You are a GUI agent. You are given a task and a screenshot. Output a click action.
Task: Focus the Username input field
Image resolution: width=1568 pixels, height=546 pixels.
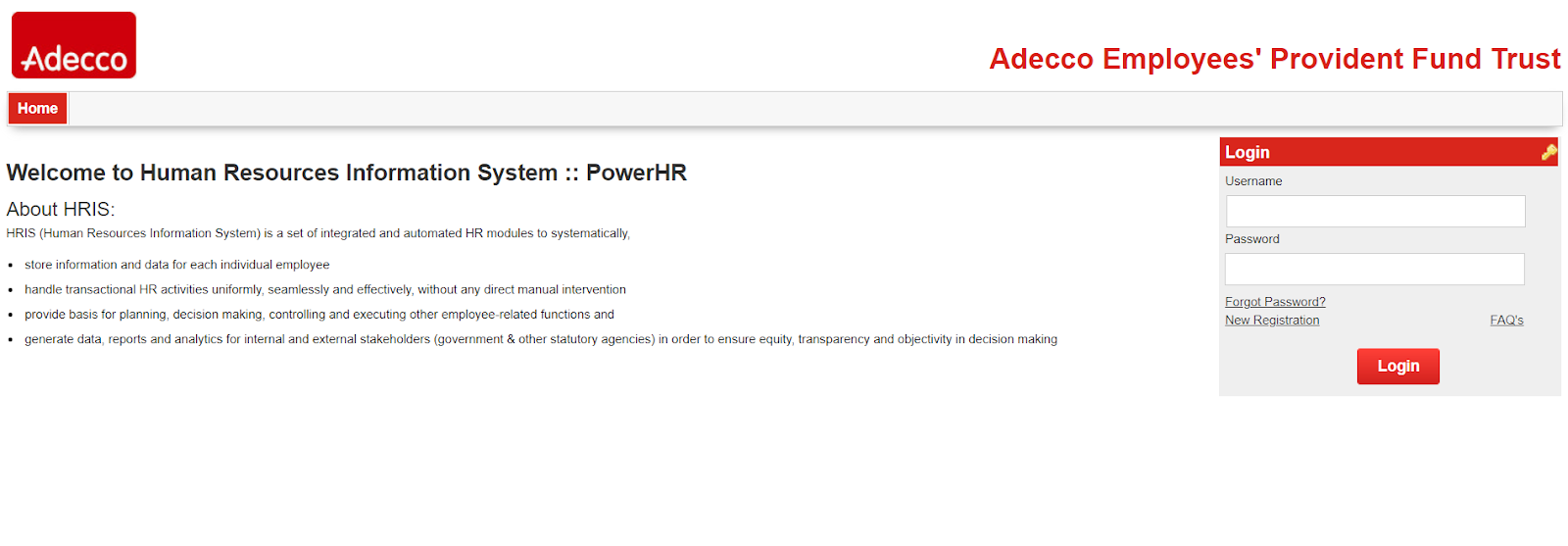[x=1375, y=211]
